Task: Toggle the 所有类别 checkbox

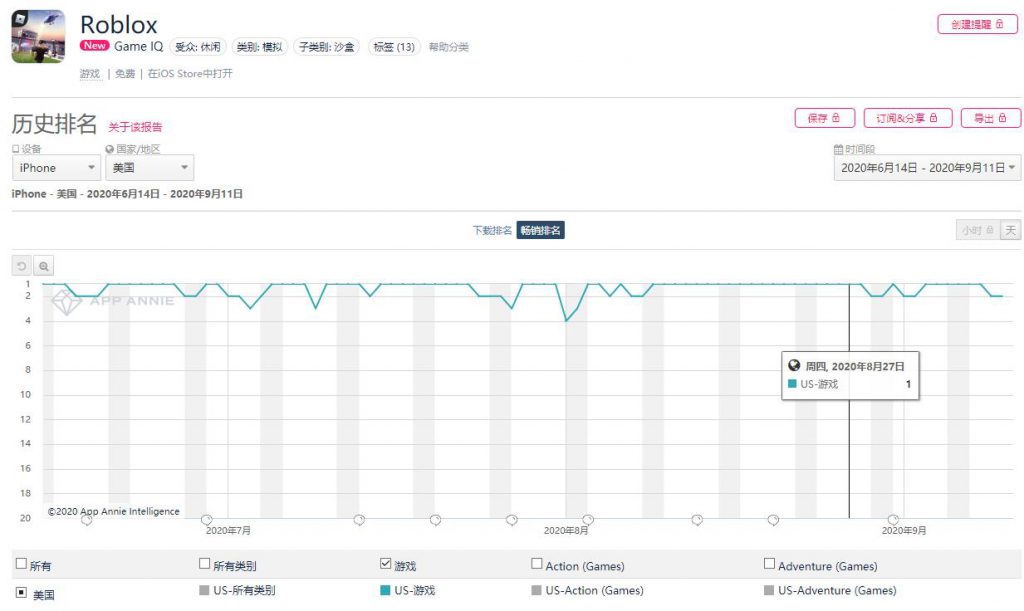Action: (204, 564)
